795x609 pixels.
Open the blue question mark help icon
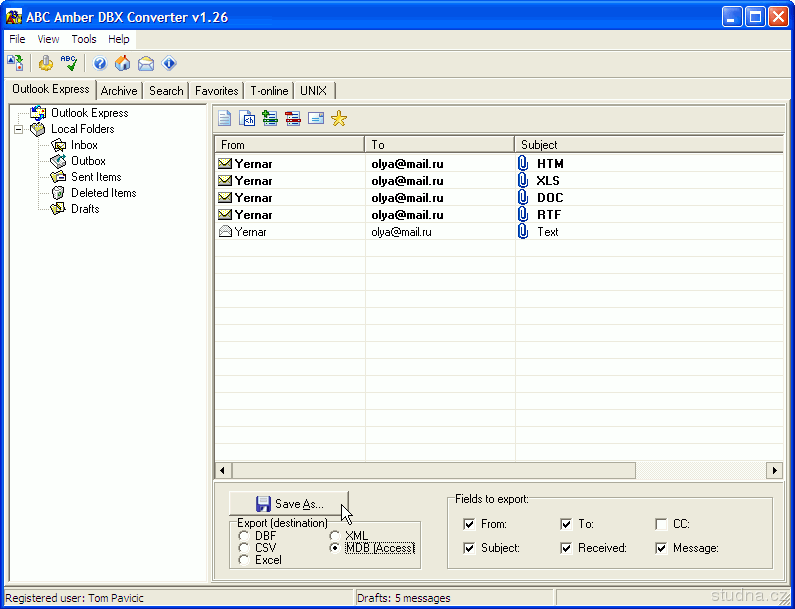coord(100,64)
